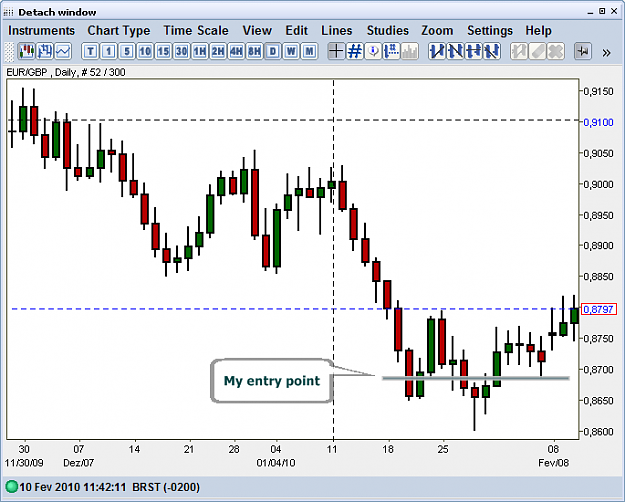The image size is (625, 502).
Task: Click the greyed delete X icon
Action: [x=556, y=51]
